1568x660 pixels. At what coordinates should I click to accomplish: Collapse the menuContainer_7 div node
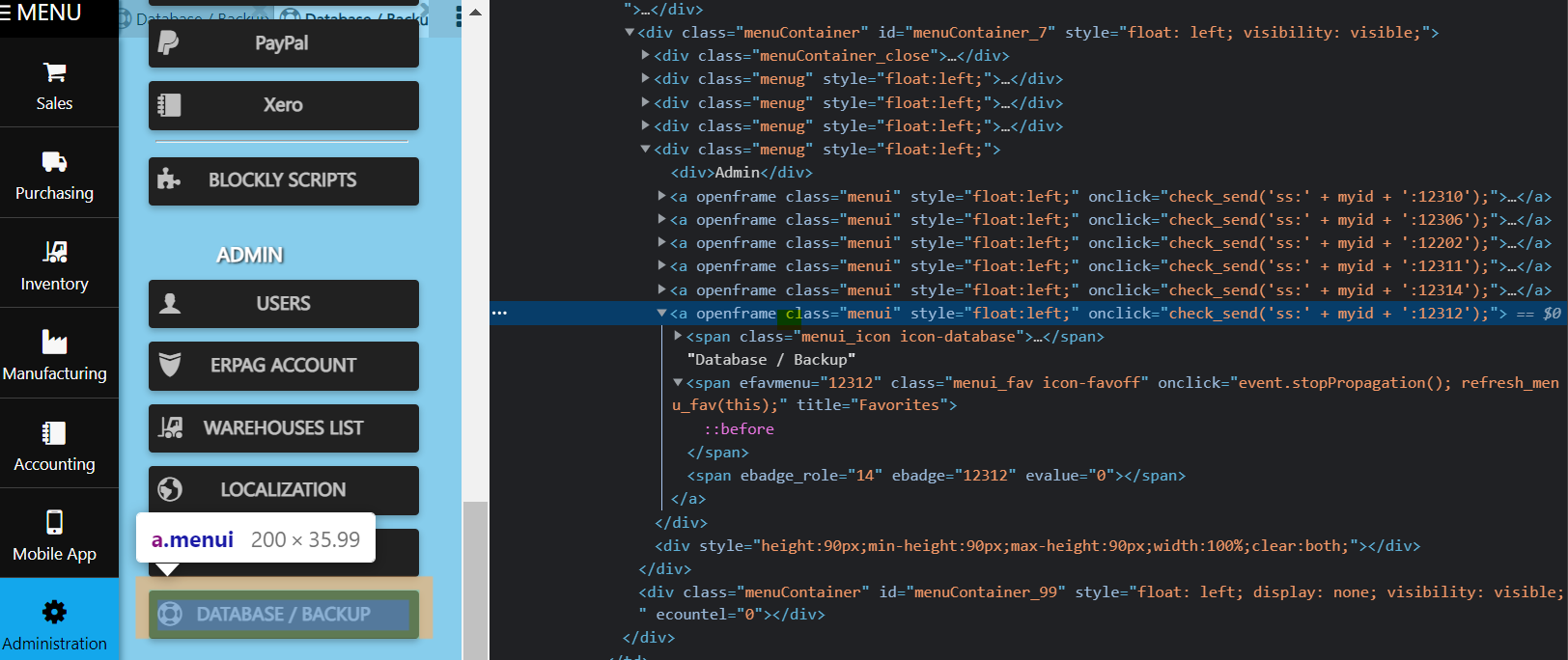click(x=630, y=33)
